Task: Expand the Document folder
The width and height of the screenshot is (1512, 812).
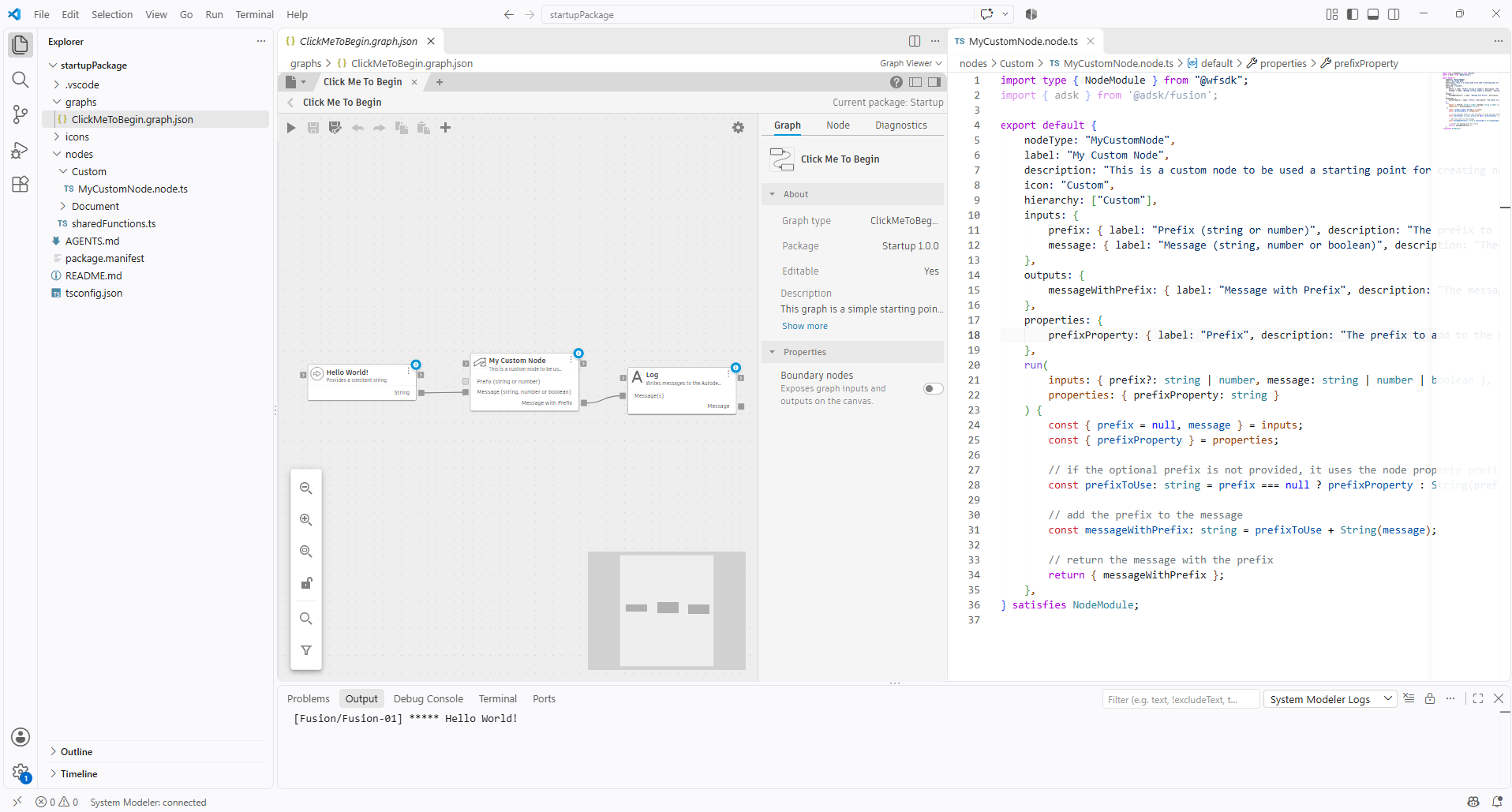Action: [x=95, y=206]
